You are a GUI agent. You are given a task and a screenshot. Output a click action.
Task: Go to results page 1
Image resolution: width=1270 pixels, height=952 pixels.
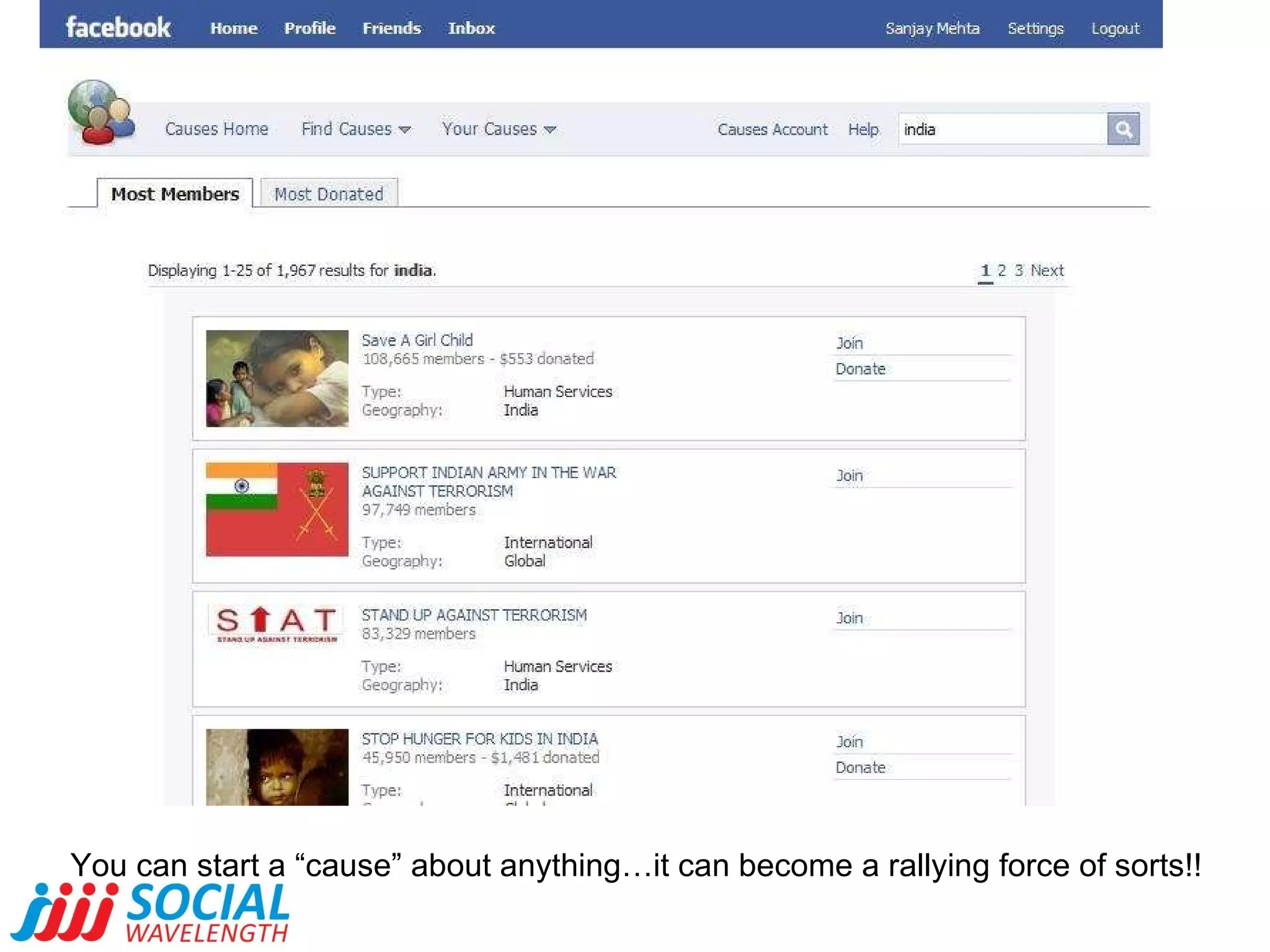[x=985, y=271]
